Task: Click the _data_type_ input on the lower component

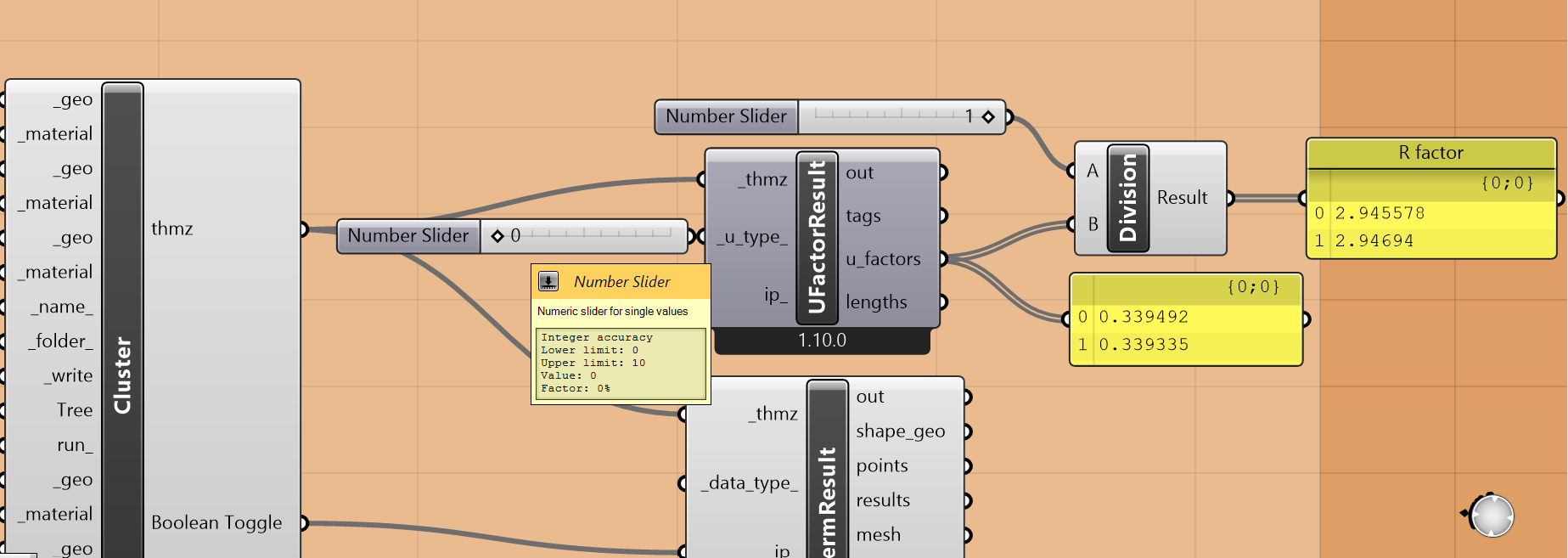Action: [x=749, y=482]
